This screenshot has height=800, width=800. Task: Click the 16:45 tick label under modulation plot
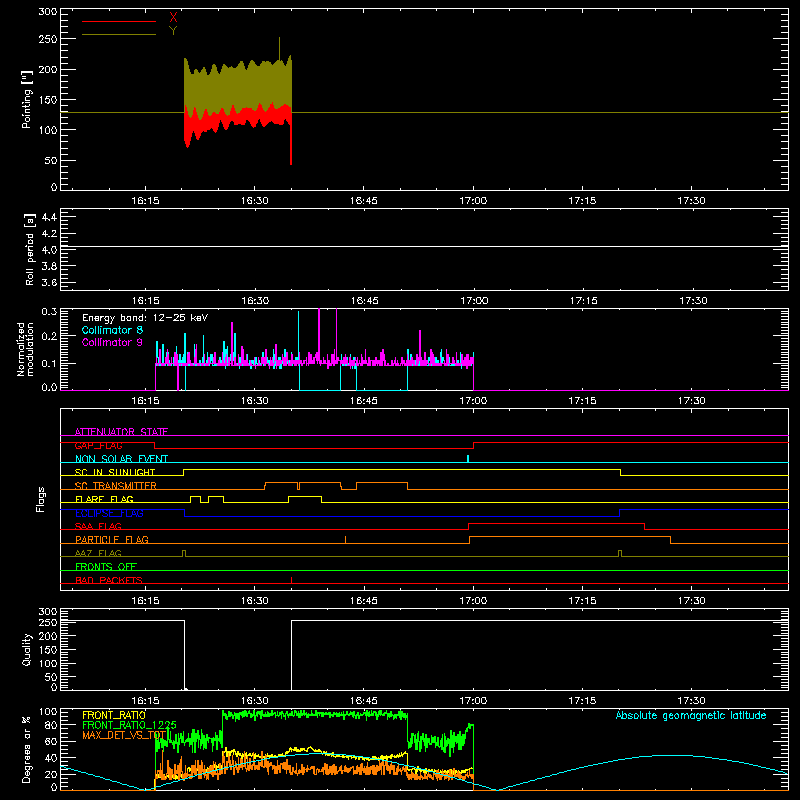[x=364, y=401]
